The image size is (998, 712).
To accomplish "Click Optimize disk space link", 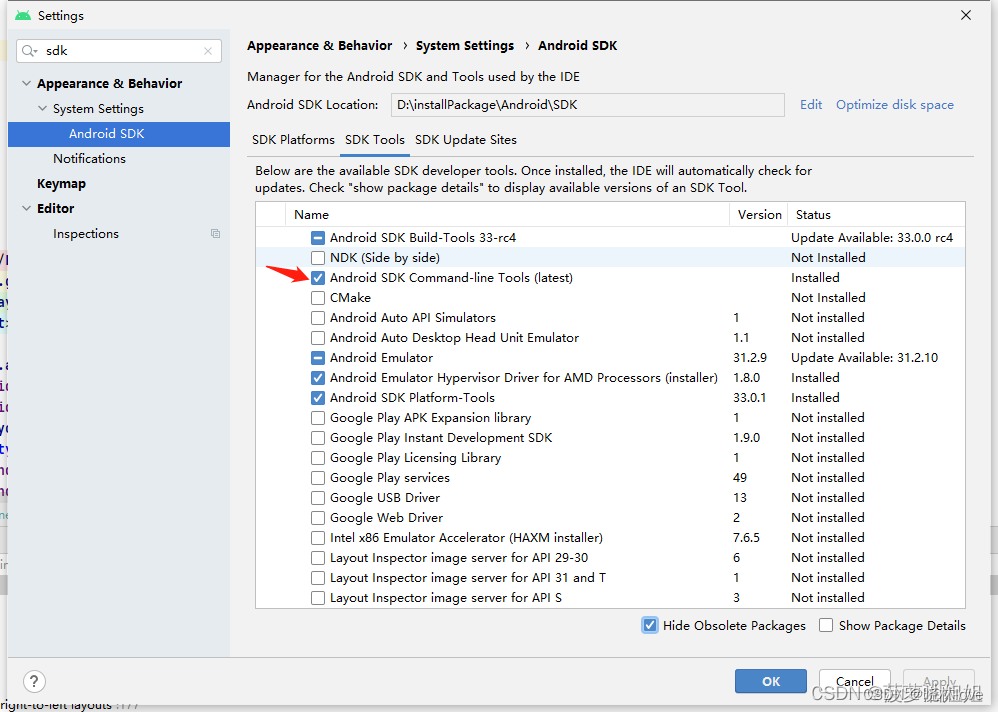I will [894, 104].
